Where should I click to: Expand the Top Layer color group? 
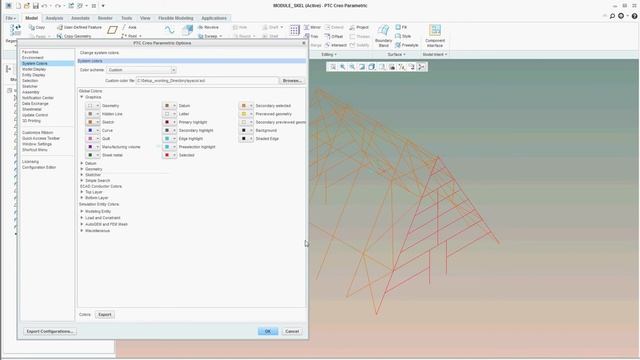point(82,192)
